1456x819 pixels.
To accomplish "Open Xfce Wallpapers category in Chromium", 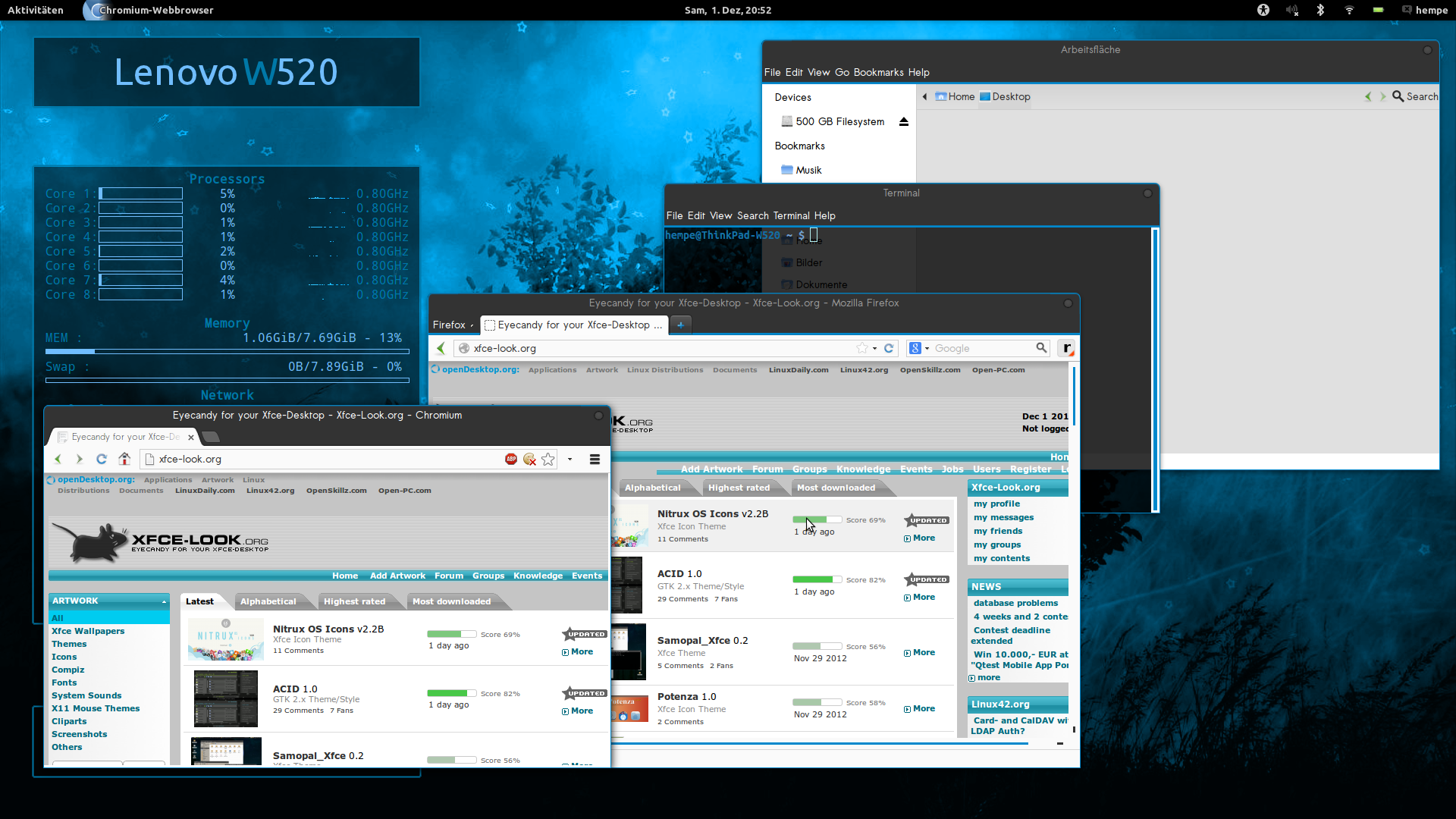I will [x=88, y=631].
